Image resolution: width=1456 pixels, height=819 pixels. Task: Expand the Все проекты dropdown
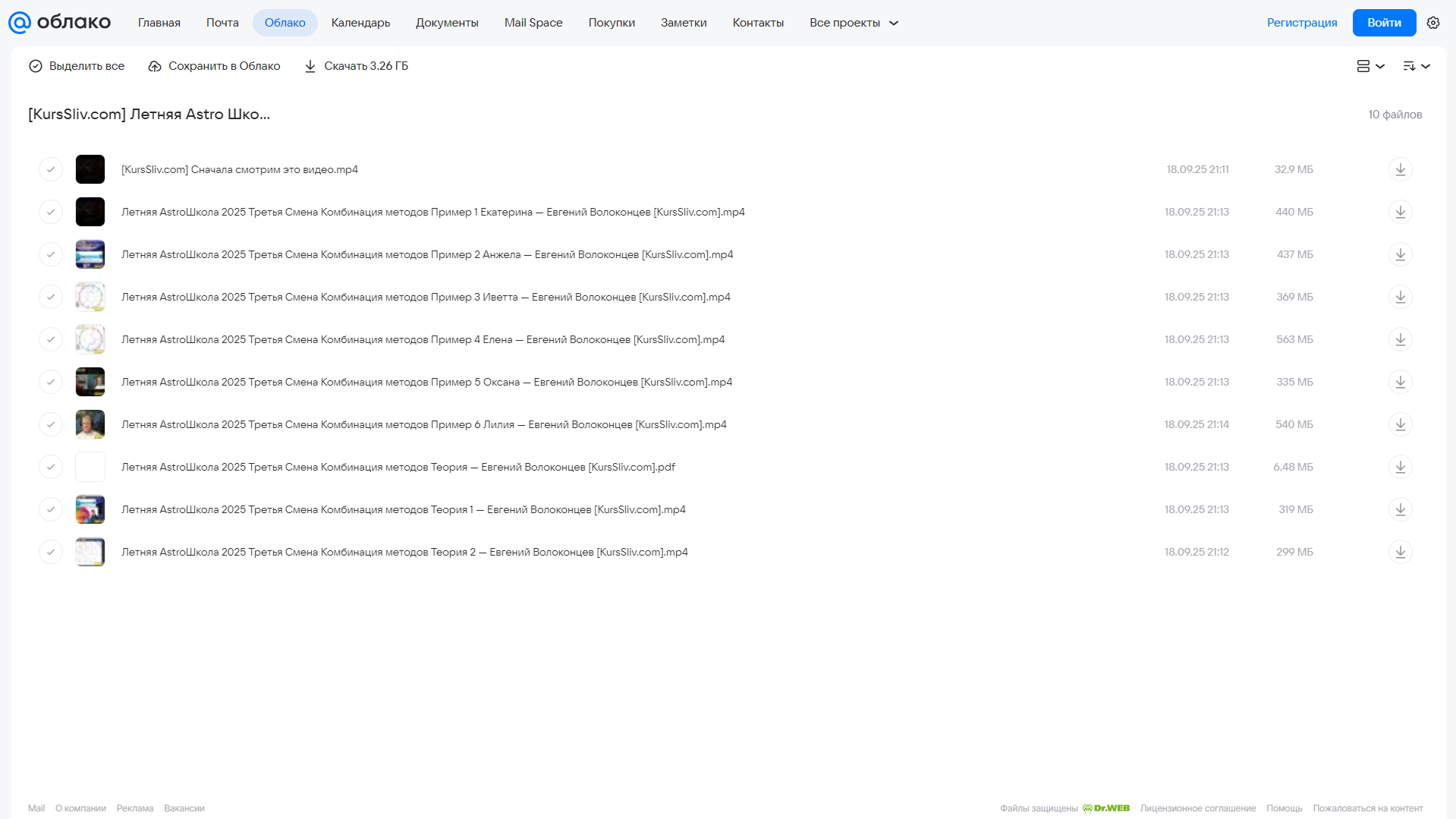[x=854, y=23]
